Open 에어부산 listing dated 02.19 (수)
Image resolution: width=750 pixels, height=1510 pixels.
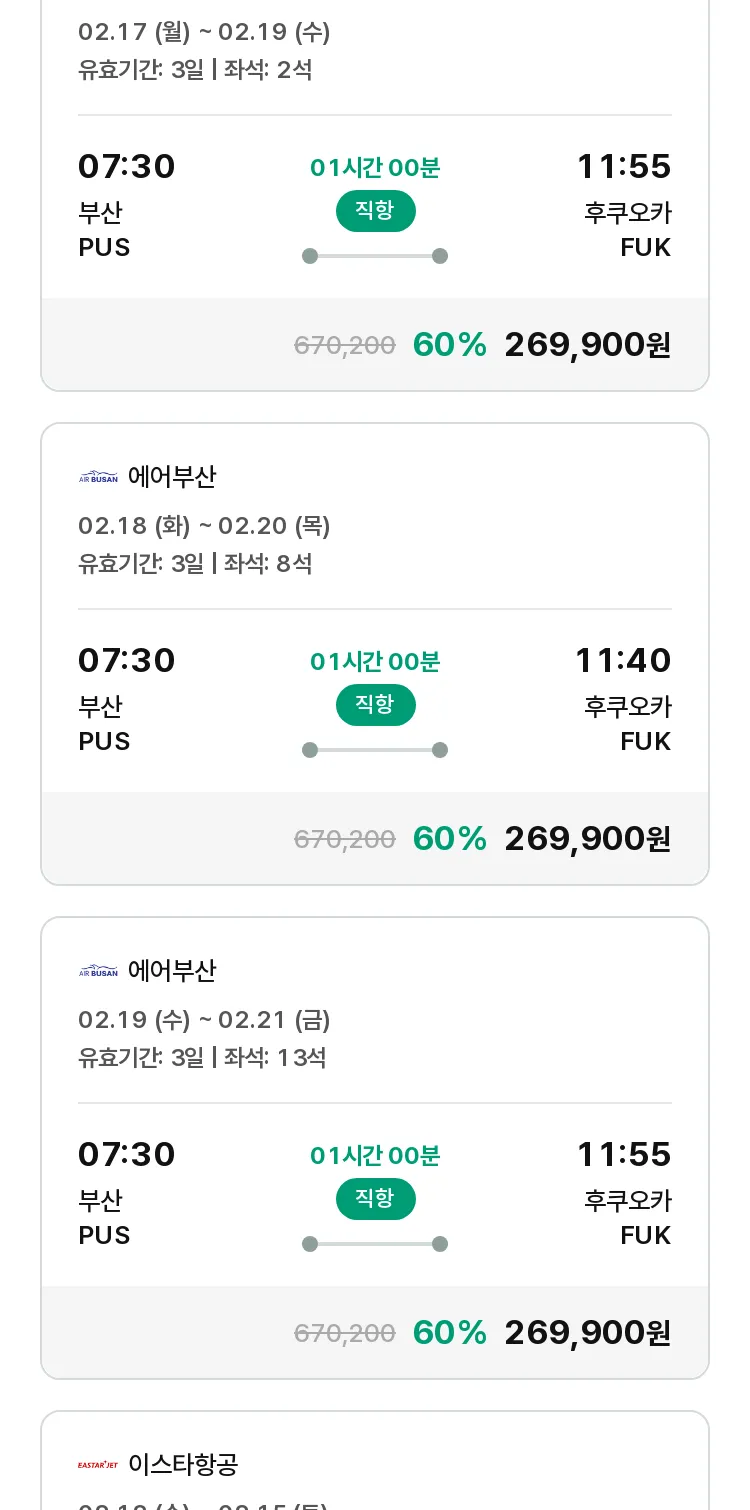(x=375, y=1148)
